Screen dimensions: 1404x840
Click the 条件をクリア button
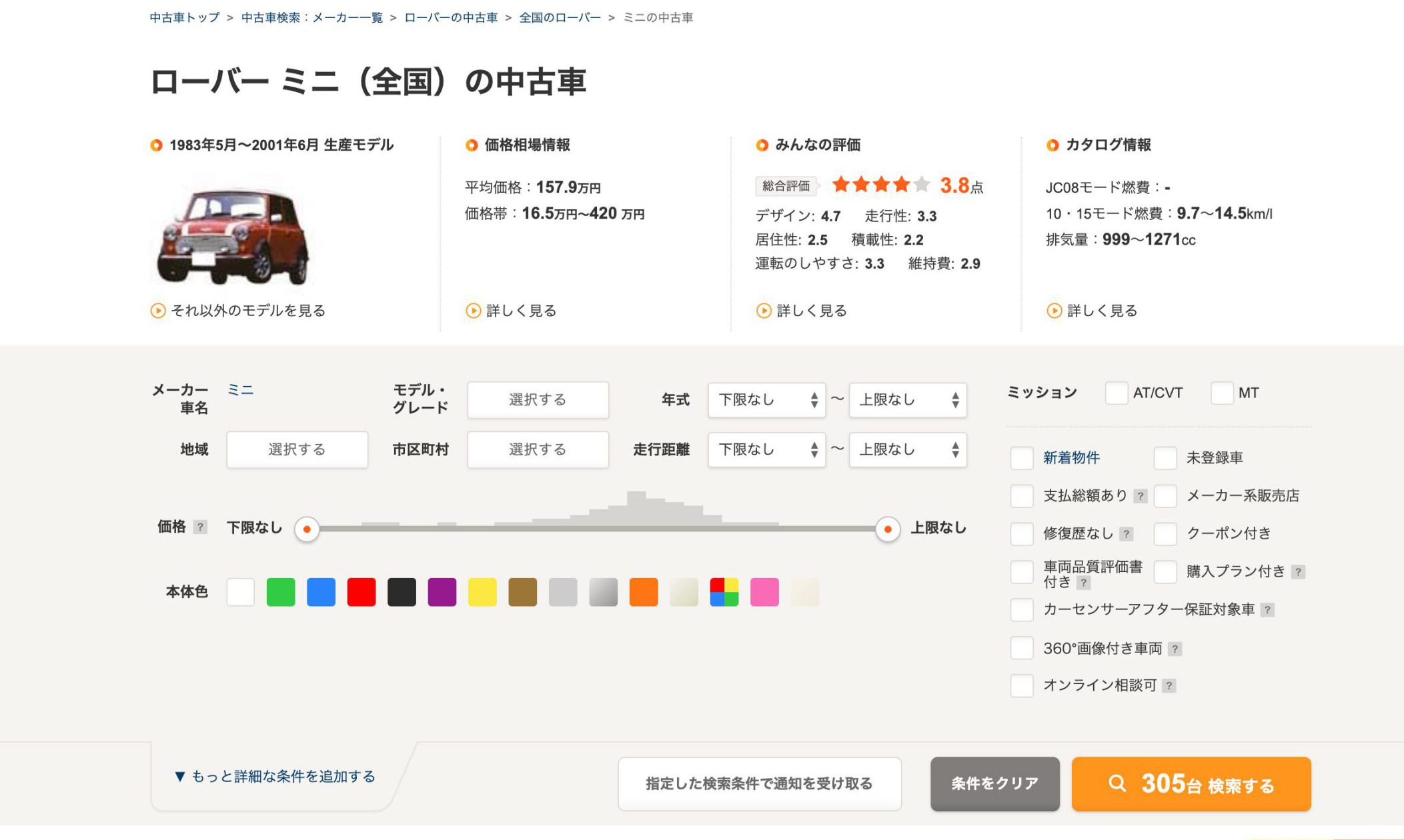[995, 784]
